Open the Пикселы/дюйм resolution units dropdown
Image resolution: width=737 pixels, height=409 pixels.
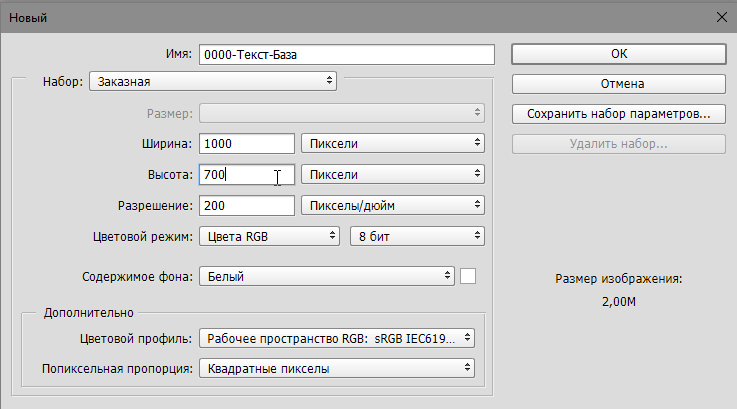(393, 206)
